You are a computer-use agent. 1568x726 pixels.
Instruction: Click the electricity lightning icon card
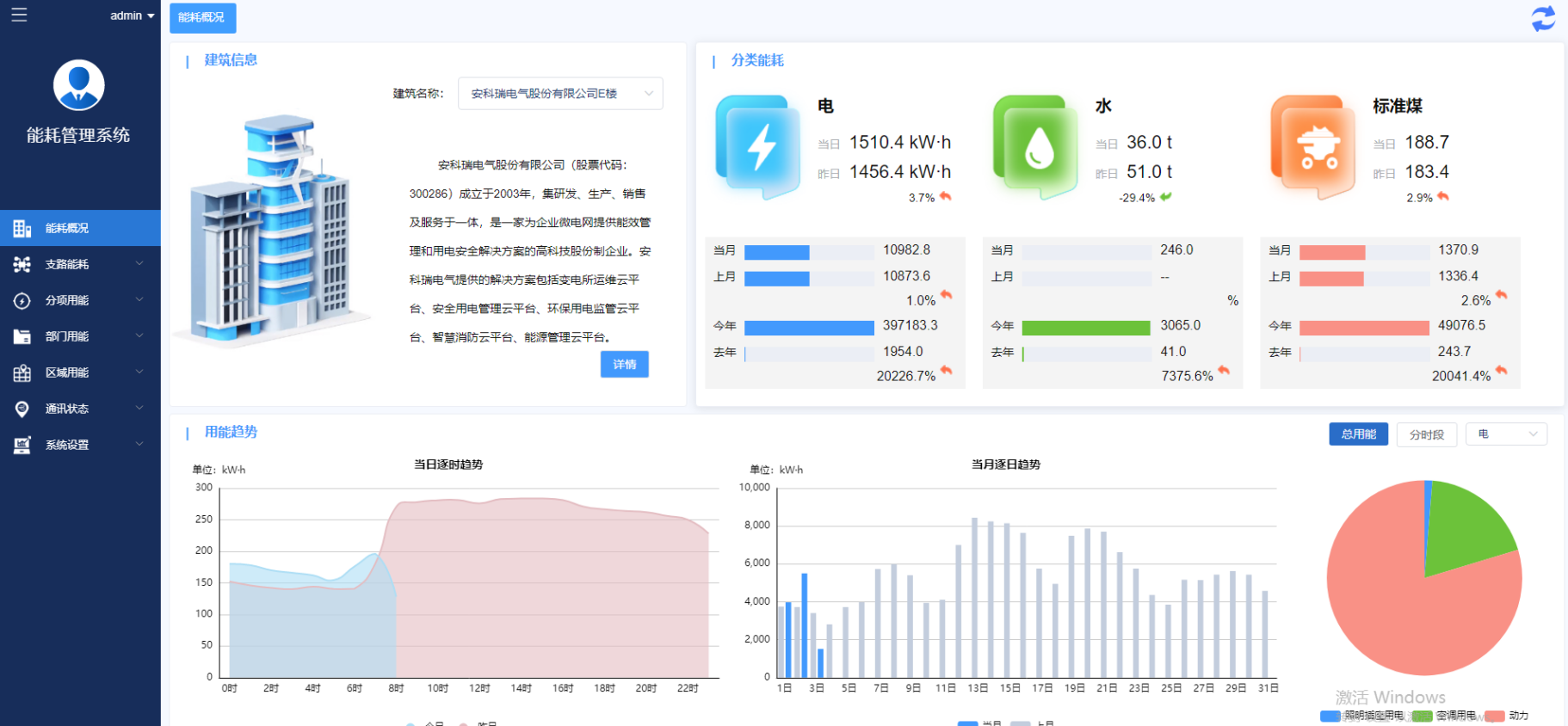coord(758,147)
